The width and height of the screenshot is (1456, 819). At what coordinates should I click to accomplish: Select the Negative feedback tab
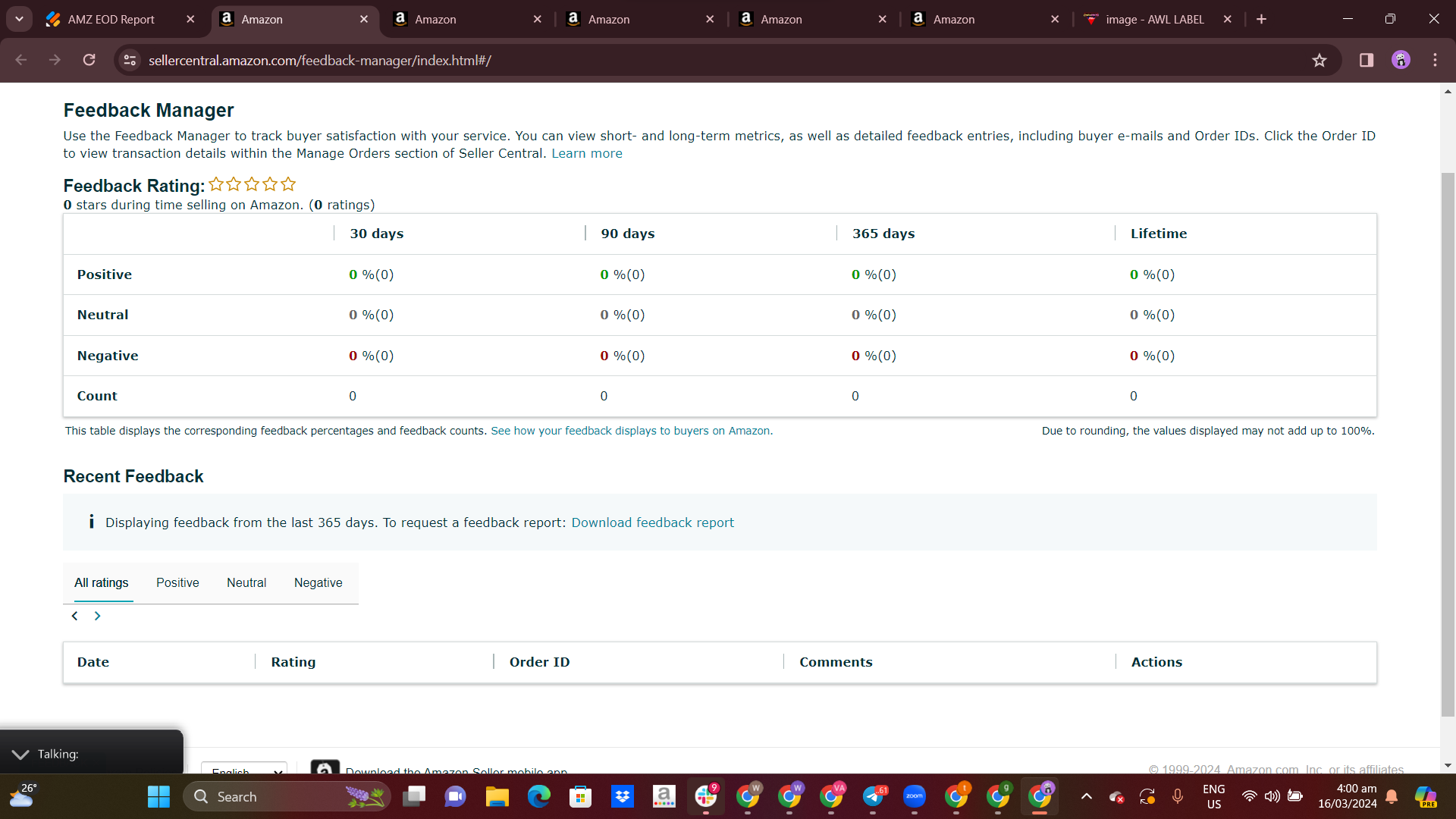click(318, 582)
